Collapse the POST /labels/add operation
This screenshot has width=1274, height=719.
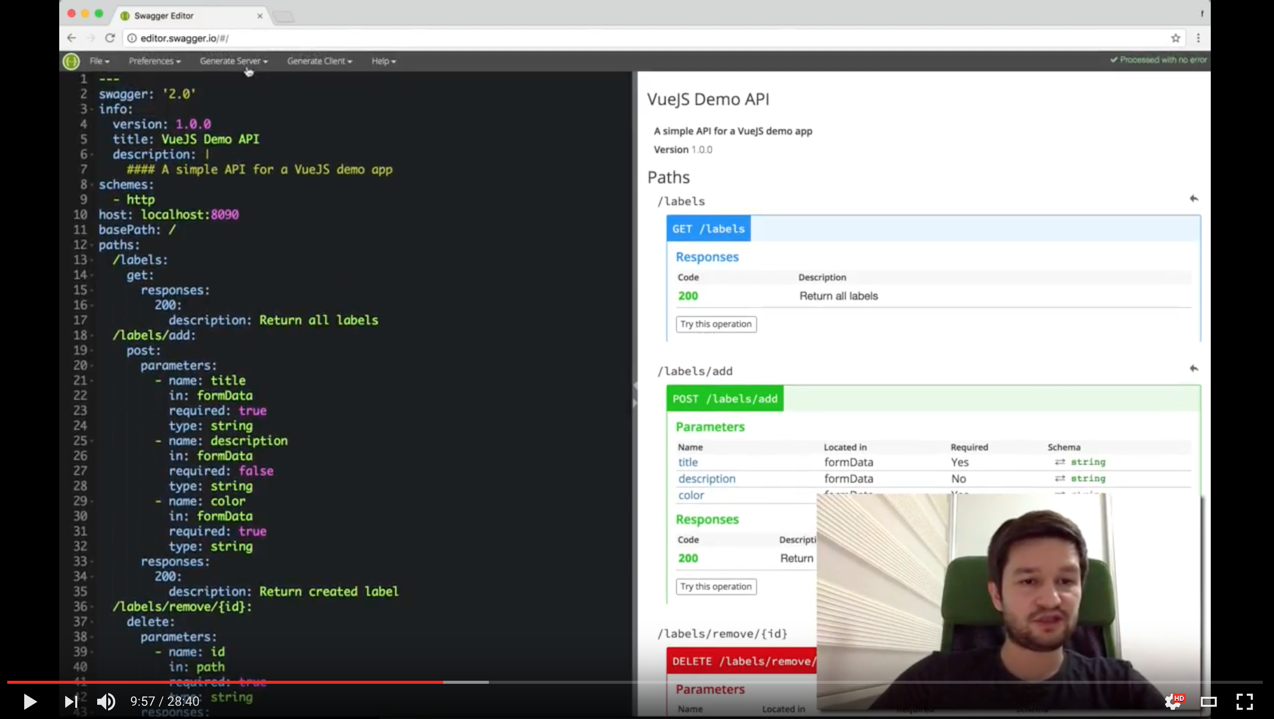725,399
